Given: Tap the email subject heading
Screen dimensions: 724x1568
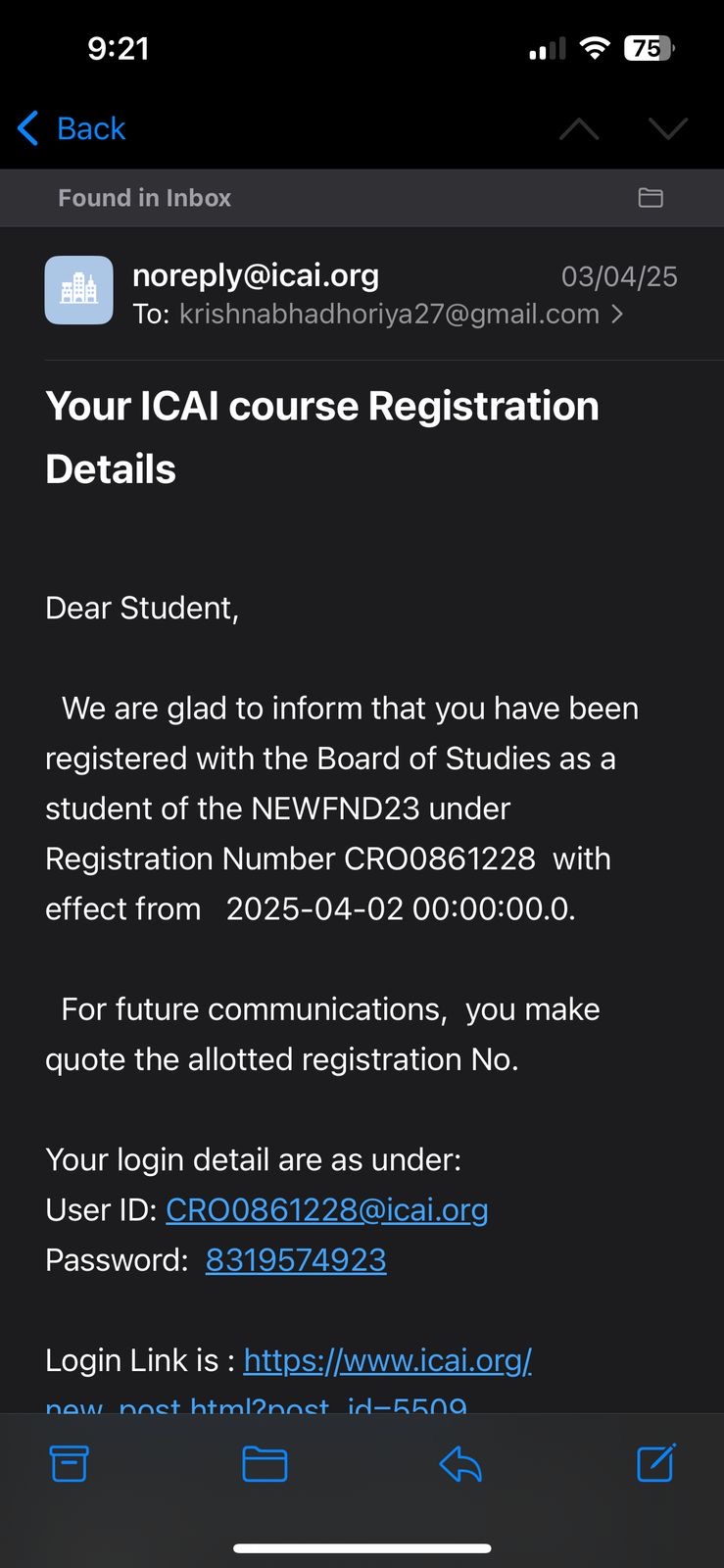Looking at the screenshot, I should pos(322,437).
